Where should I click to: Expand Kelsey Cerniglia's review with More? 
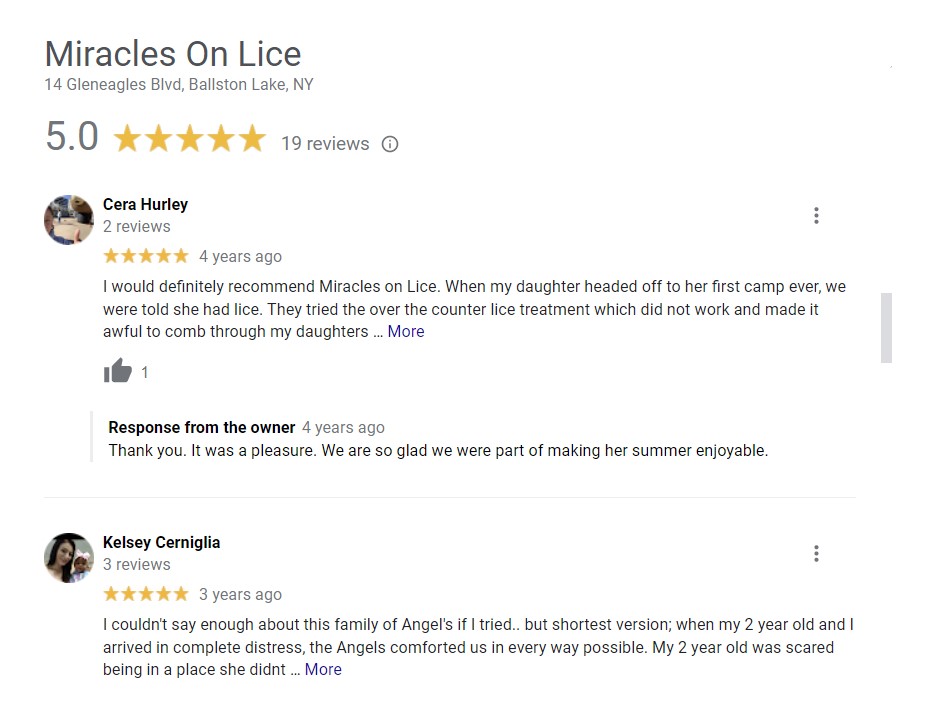click(x=323, y=670)
